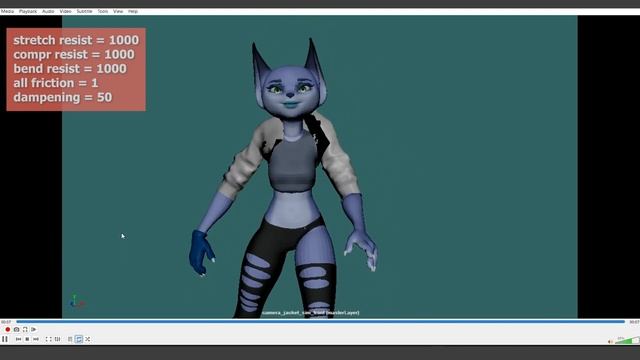Mute audio using the speaker icon

pos(610,341)
